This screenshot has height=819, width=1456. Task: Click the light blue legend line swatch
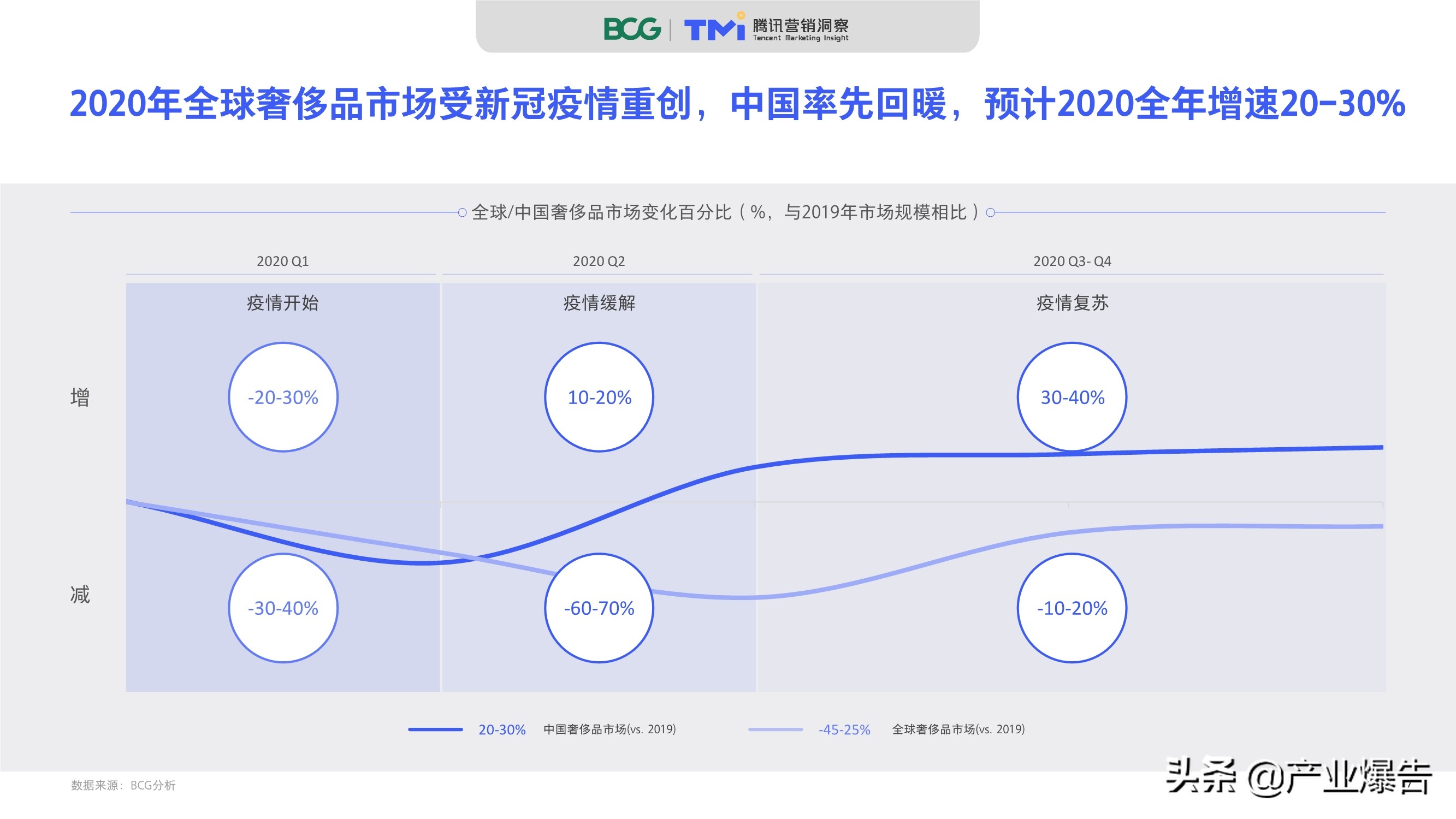[776, 729]
